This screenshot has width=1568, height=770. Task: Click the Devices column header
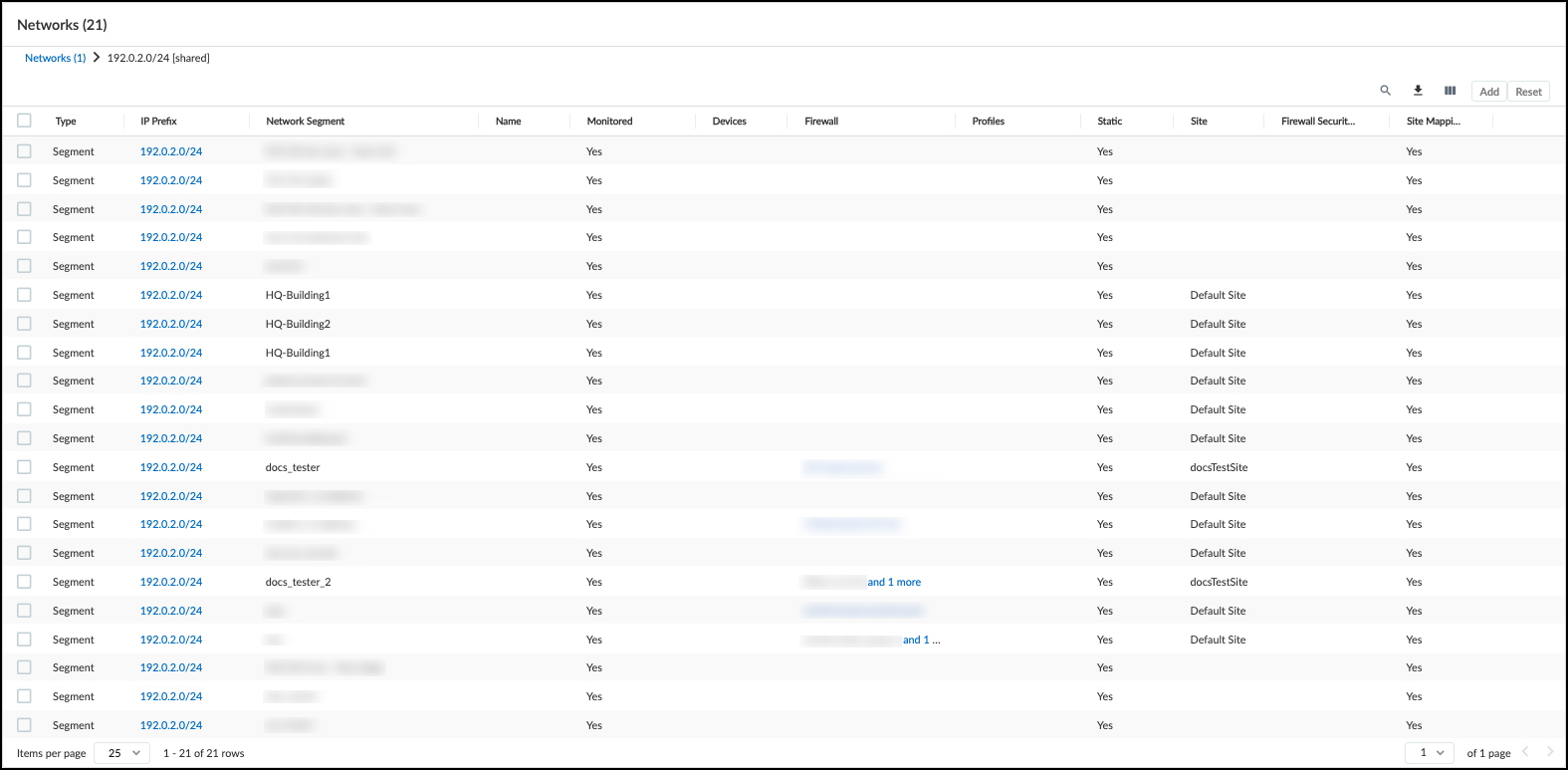[729, 122]
